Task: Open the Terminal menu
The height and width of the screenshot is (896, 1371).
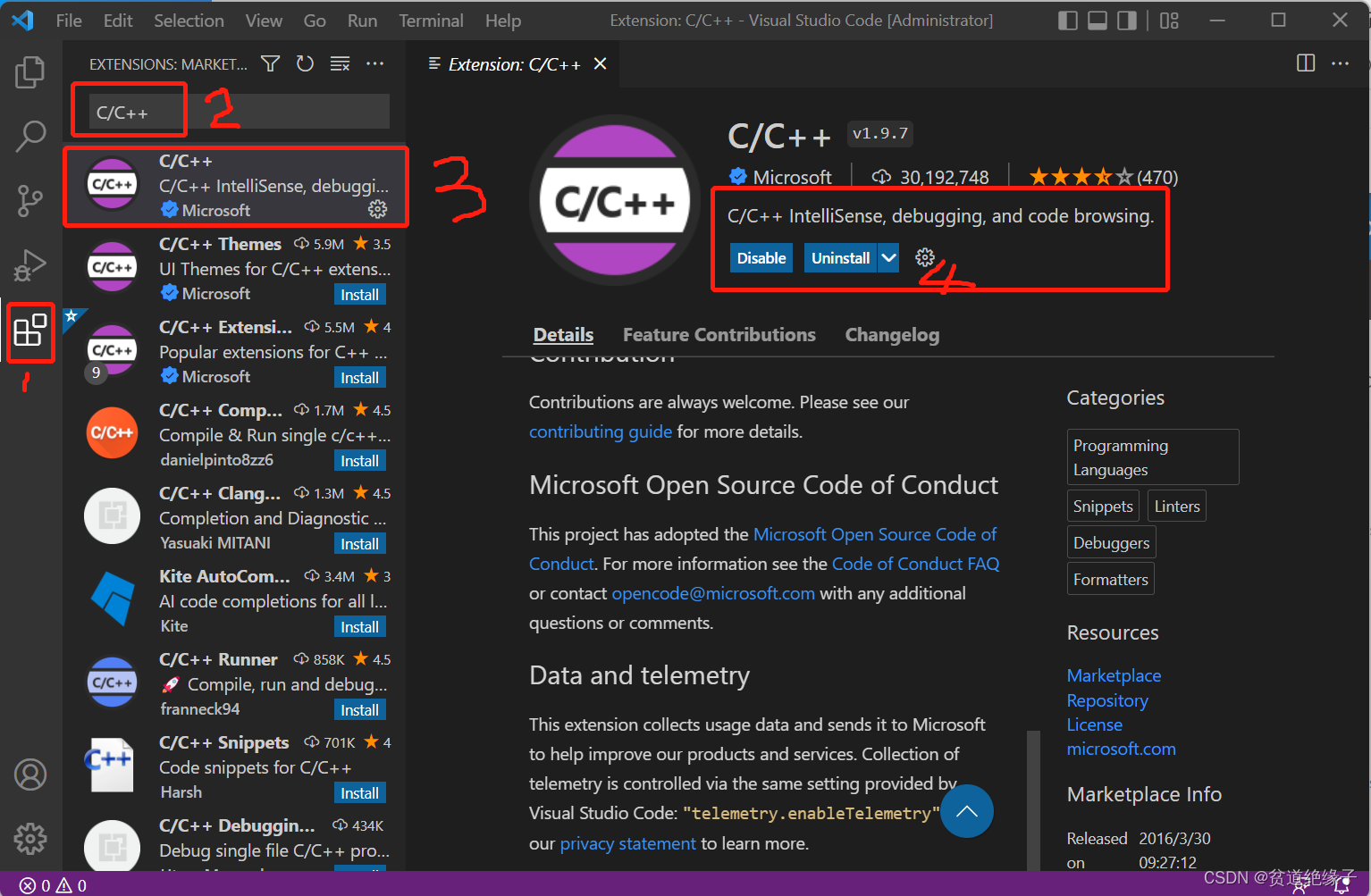Action: pos(431,21)
